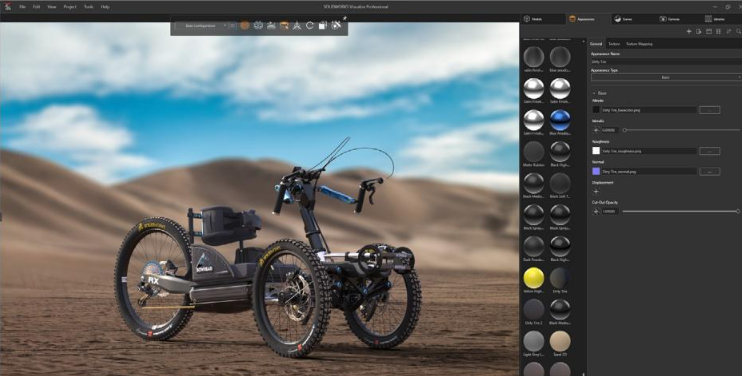Click the Appearance Name field
The height and width of the screenshot is (376, 742).
[666, 61]
